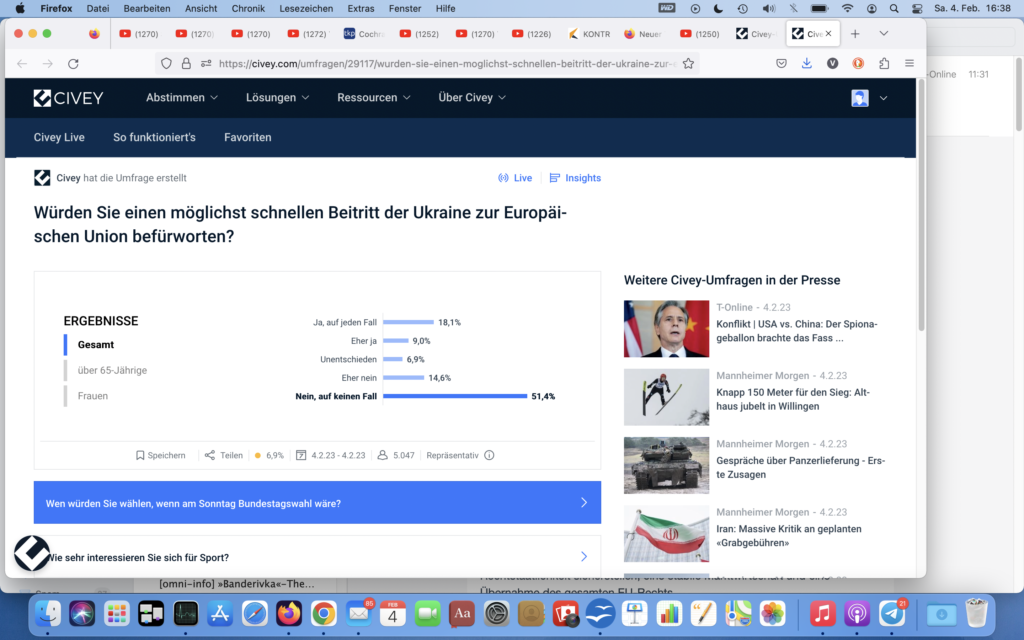Screen dimensions: 1024x640
Task: Select the über 65-Jährige filter
Action: tap(112, 370)
